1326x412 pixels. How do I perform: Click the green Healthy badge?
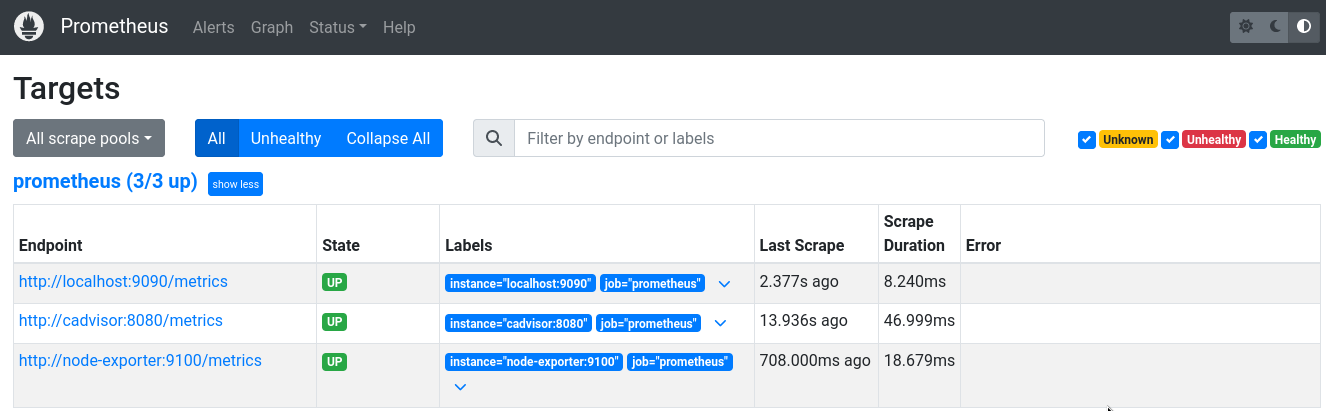[x=1295, y=139]
